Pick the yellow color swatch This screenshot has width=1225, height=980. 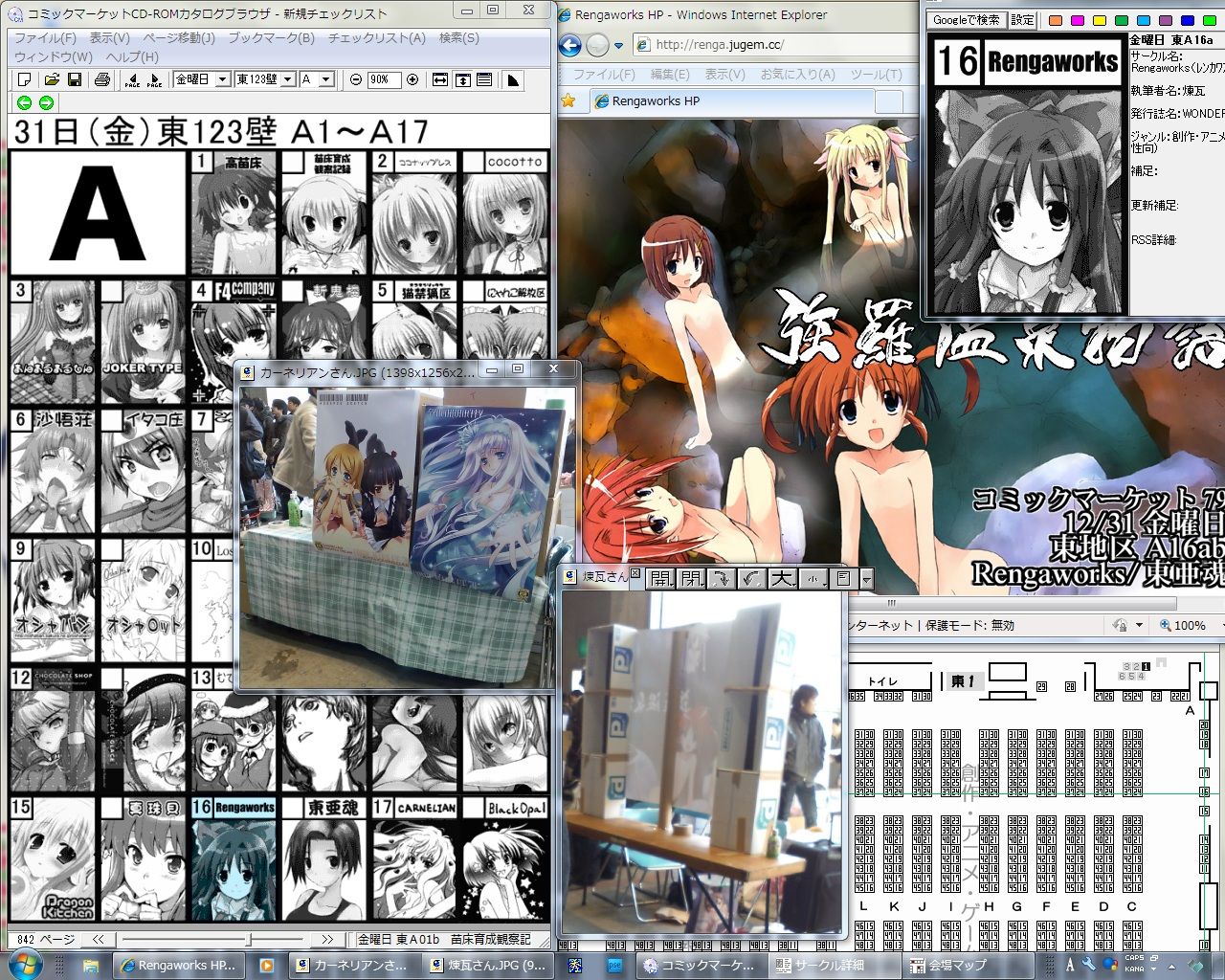coord(1099,20)
